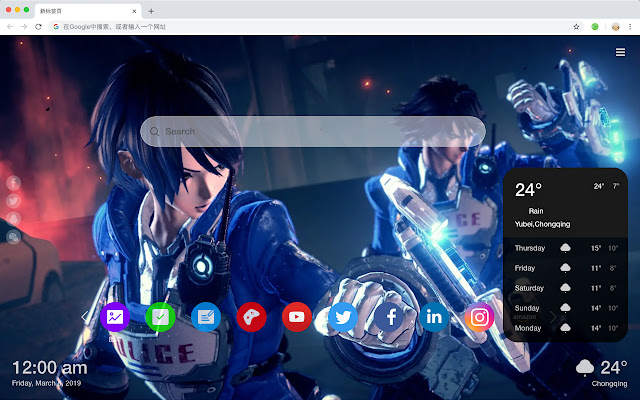Open the blue notes shortcut icon
The width and height of the screenshot is (640, 400).
[206, 317]
